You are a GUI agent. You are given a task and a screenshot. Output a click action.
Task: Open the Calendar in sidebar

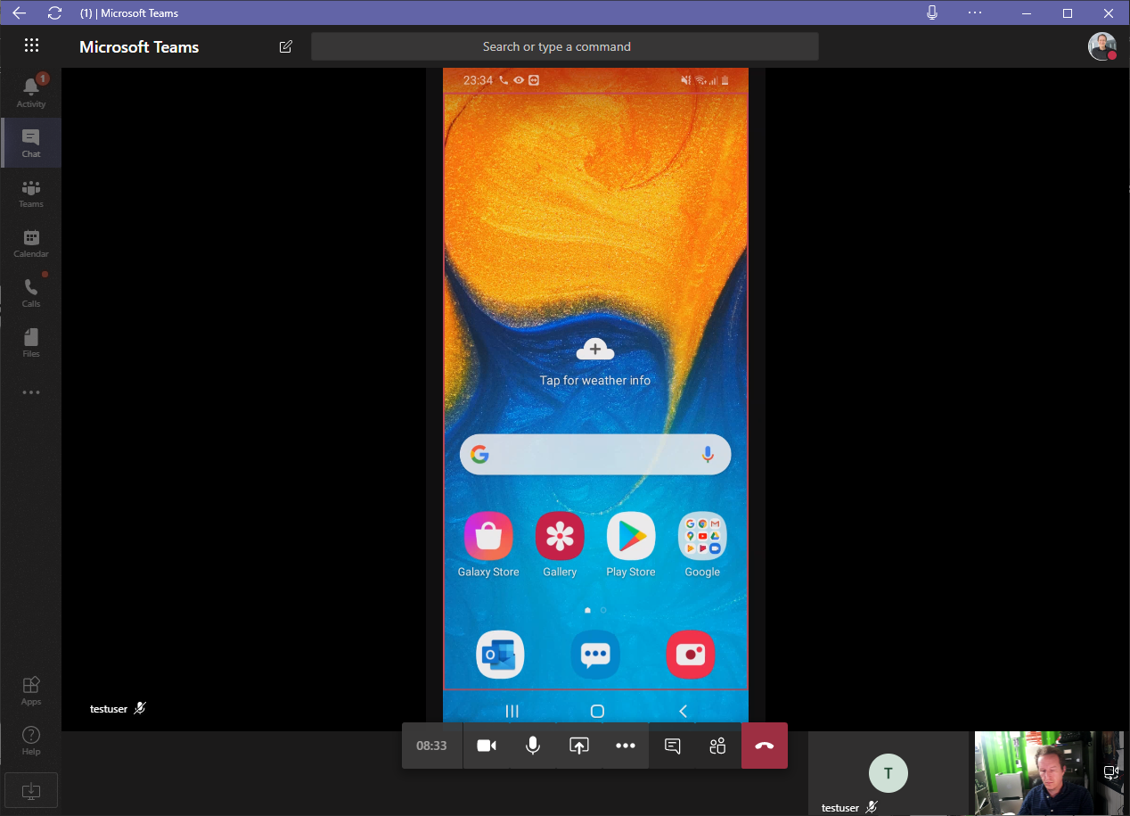31,243
